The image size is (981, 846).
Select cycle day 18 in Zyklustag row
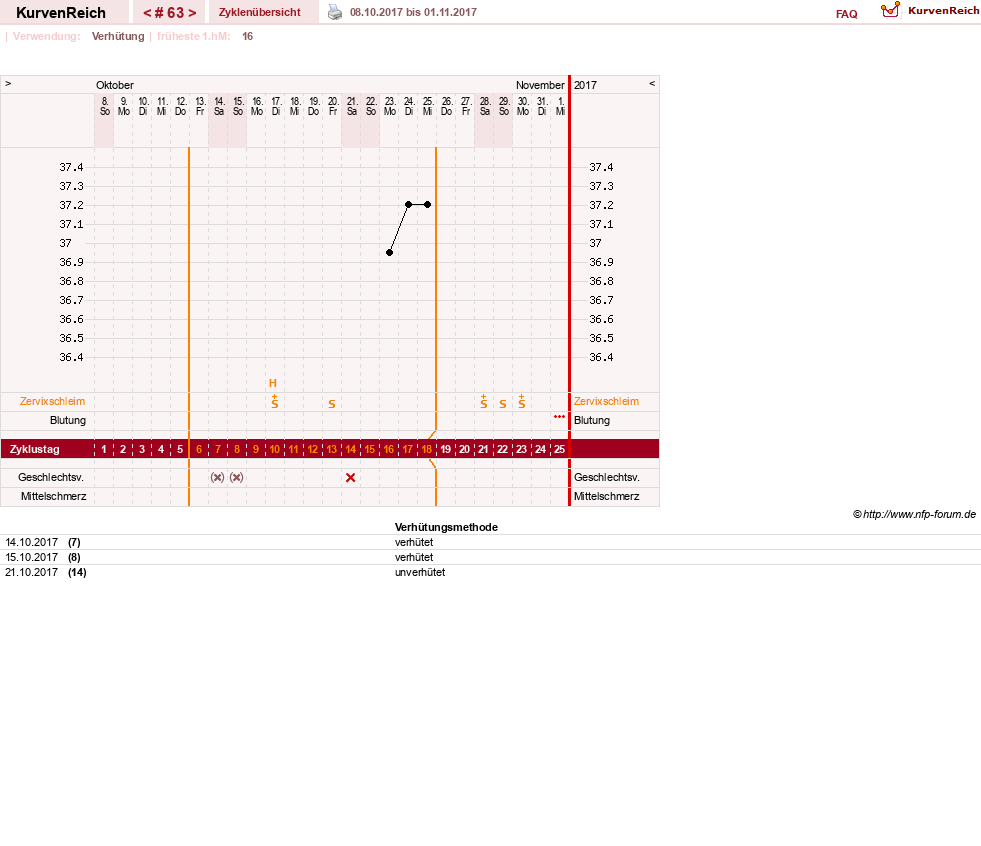[x=427, y=449]
